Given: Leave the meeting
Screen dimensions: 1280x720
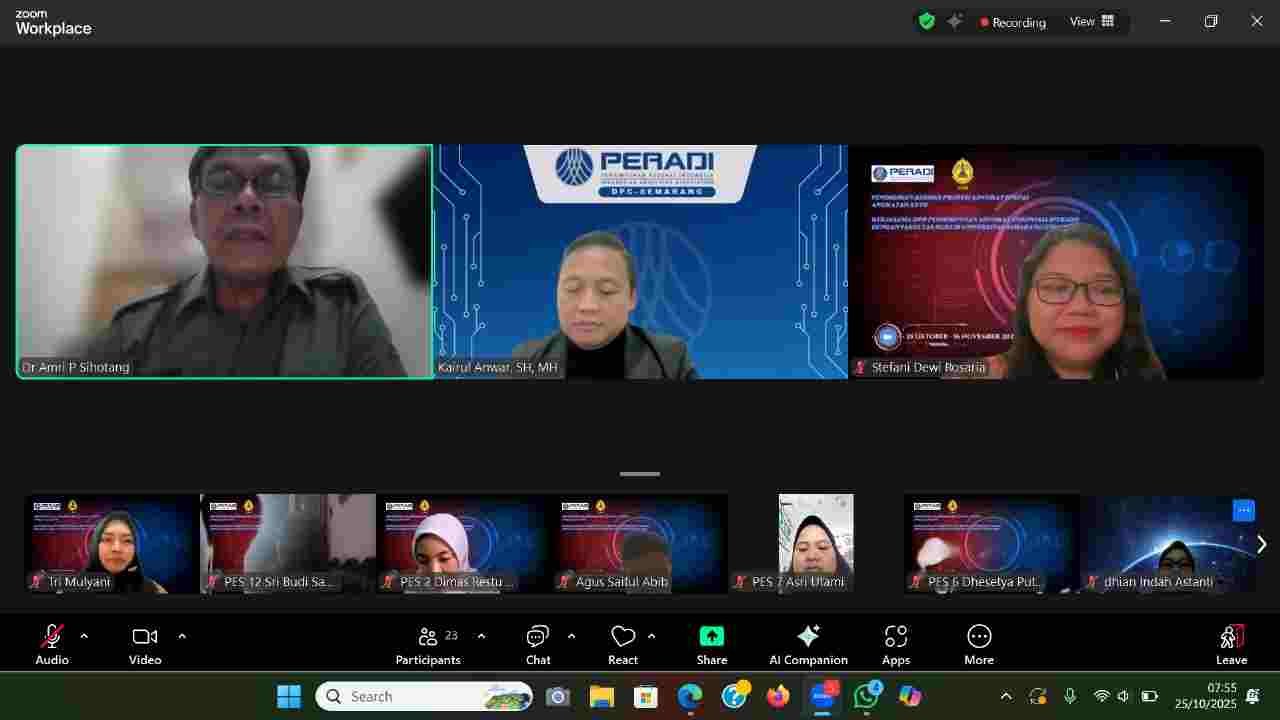Looking at the screenshot, I should [1231, 644].
